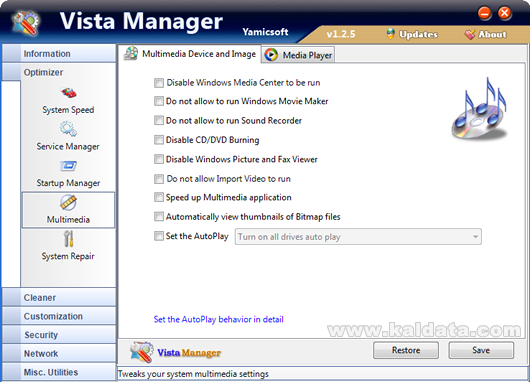
Task: Enable Do not allow Import Video
Action: pos(159,179)
